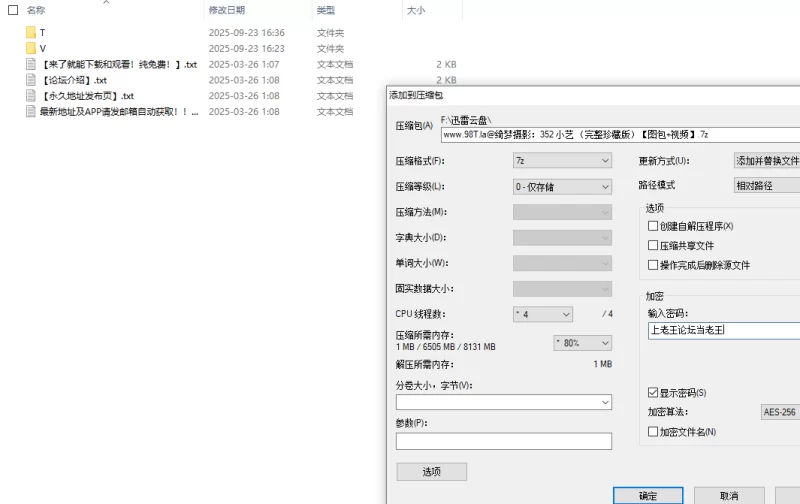Click the 【来了就能下载和观看】.txt file icon
This screenshot has width=800, height=504.
[31, 64]
